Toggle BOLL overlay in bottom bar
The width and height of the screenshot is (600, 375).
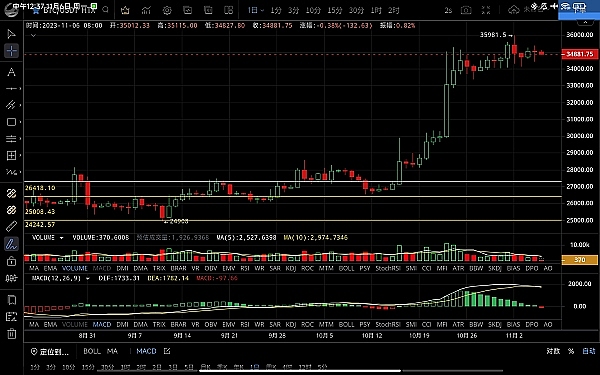pyautogui.click(x=92, y=351)
